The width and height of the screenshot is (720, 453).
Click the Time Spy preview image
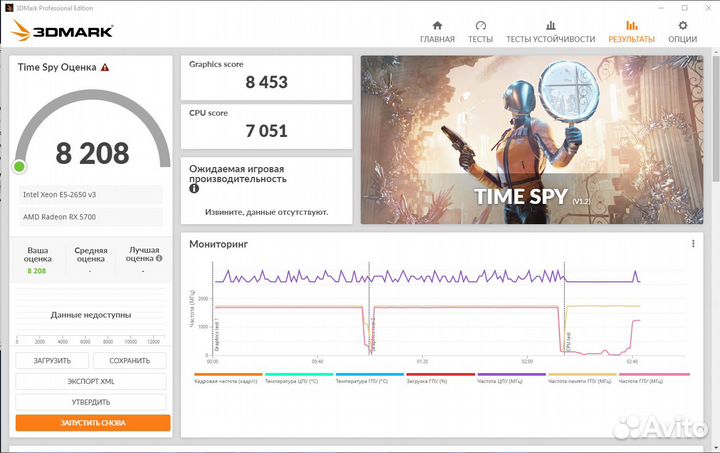coord(532,140)
